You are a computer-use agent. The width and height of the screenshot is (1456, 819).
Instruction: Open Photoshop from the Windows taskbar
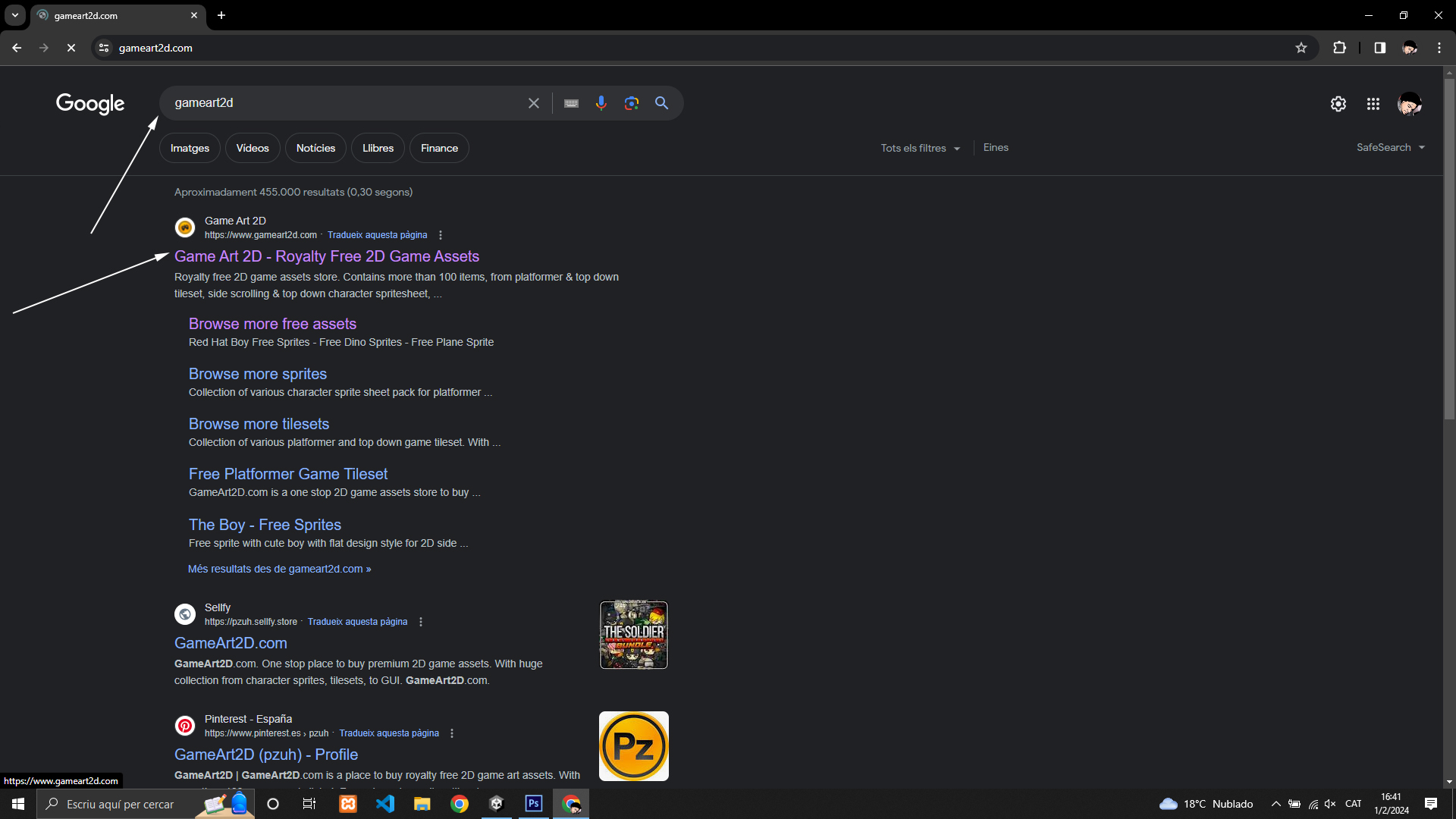coord(534,804)
